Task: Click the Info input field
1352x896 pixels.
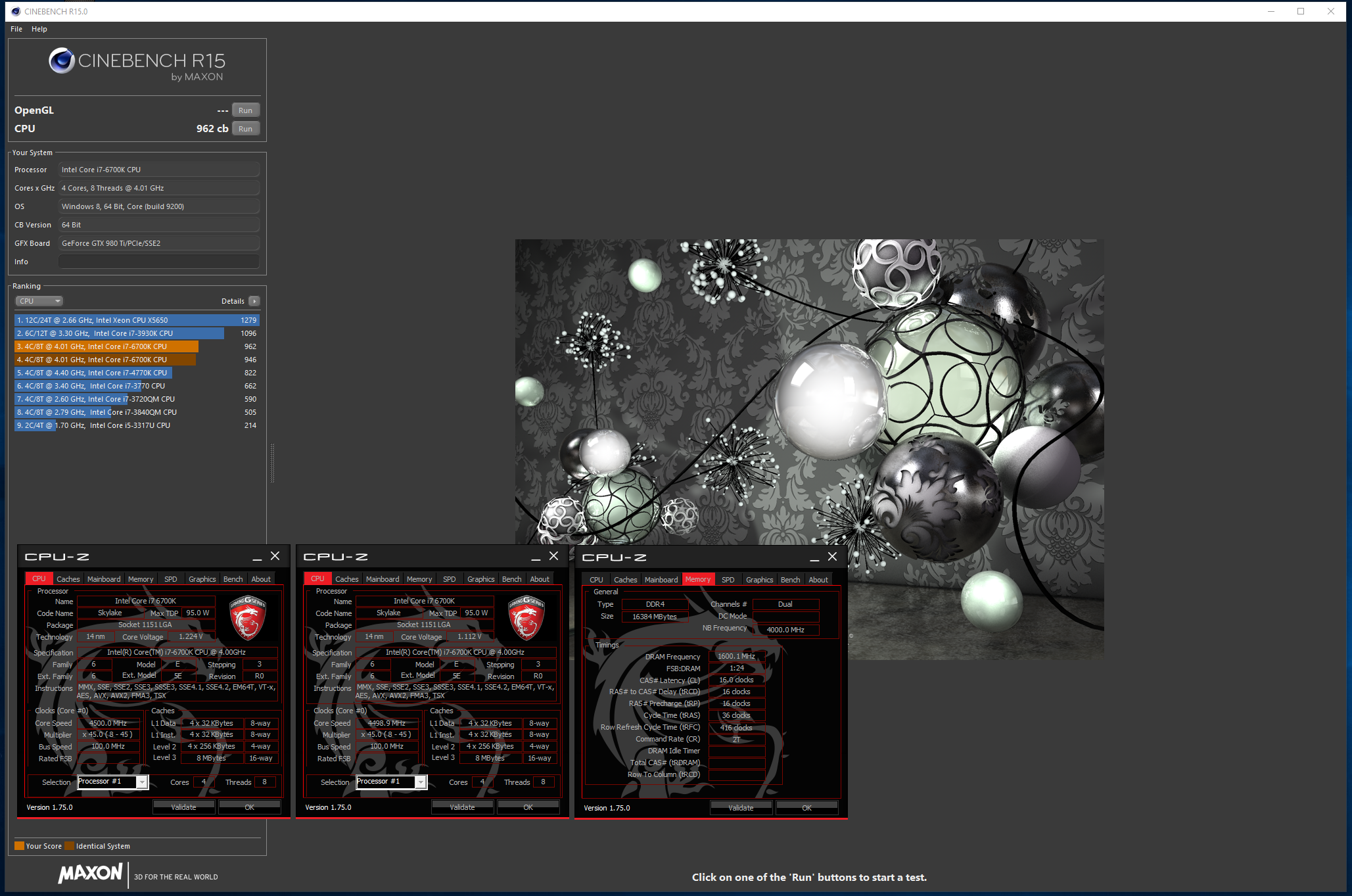Action: tap(159, 262)
